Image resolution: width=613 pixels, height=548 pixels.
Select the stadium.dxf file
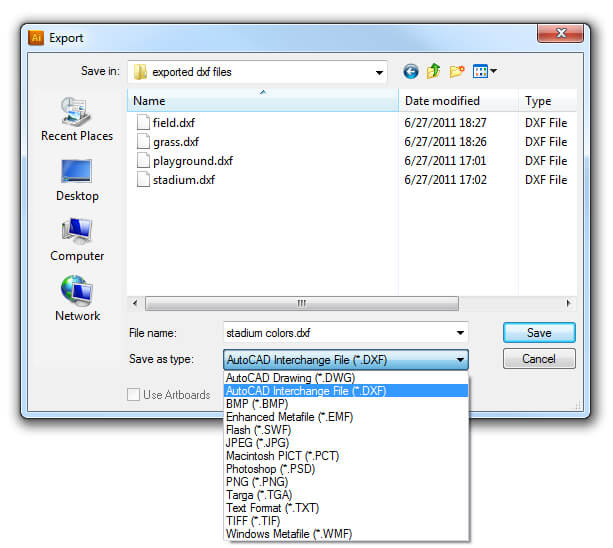(184, 180)
